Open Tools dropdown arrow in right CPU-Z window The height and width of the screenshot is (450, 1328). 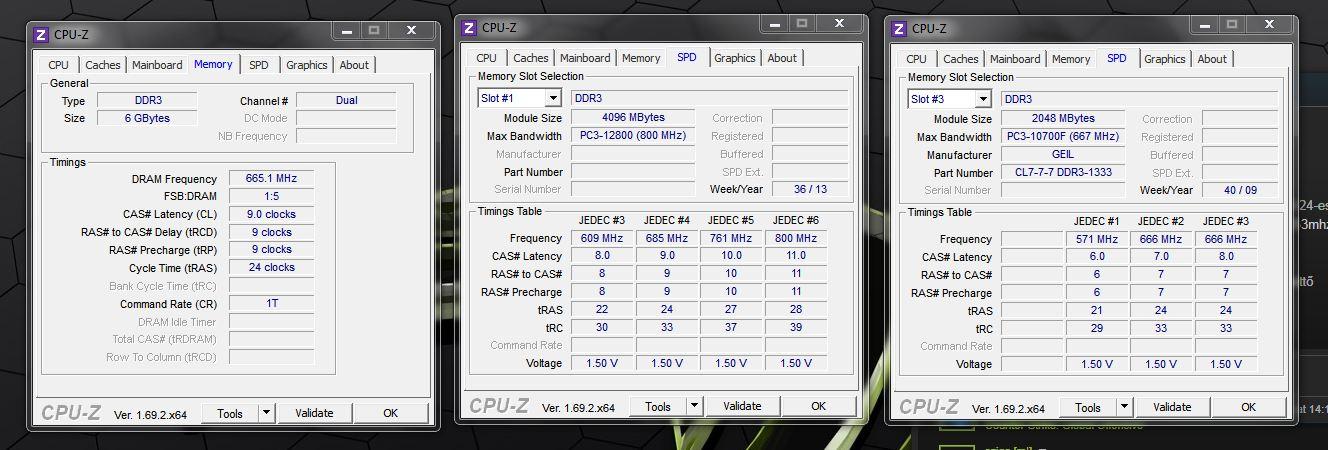point(1124,407)
